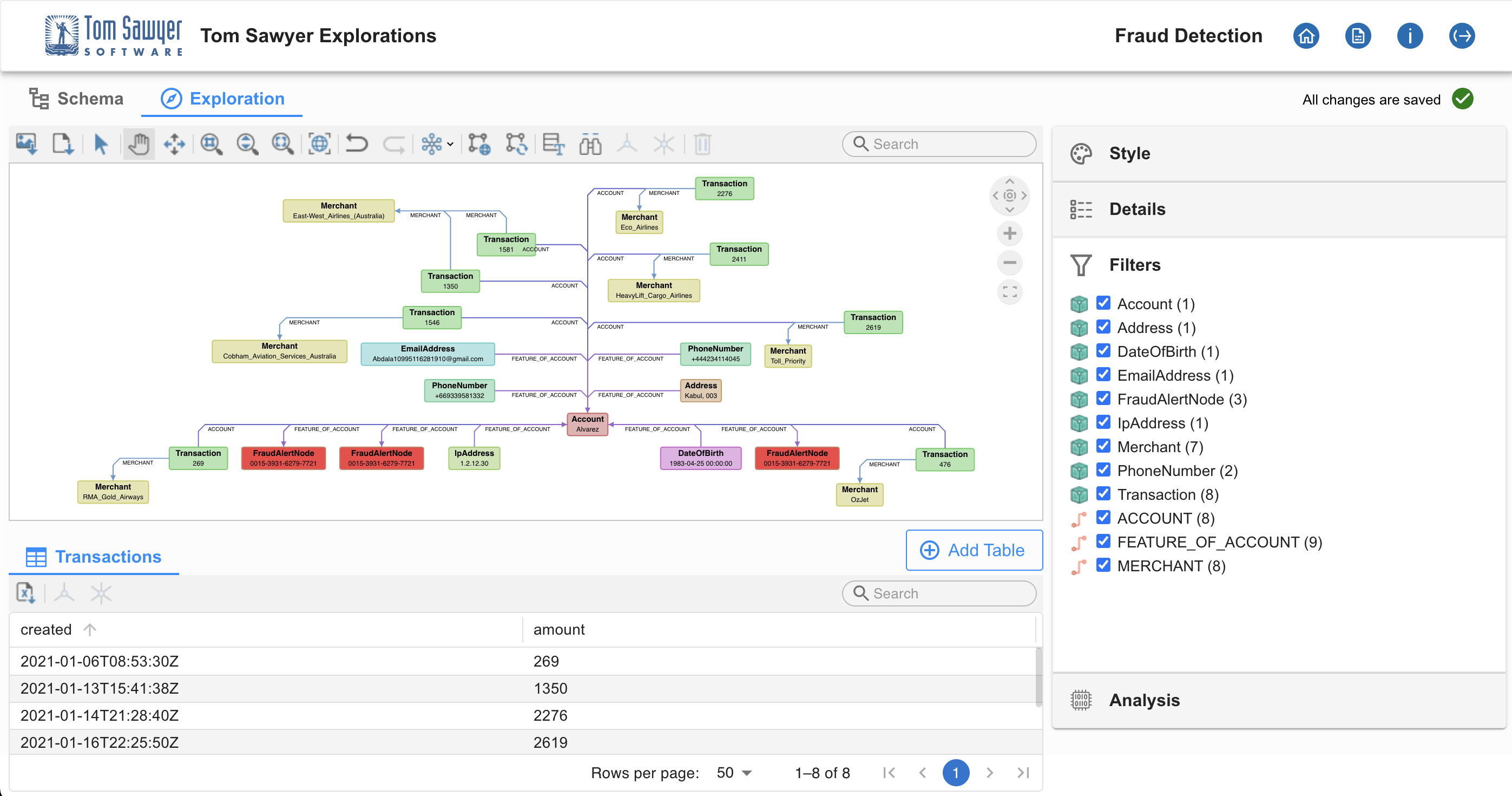Uncheck the Merchant filter checkbox

1103,447
